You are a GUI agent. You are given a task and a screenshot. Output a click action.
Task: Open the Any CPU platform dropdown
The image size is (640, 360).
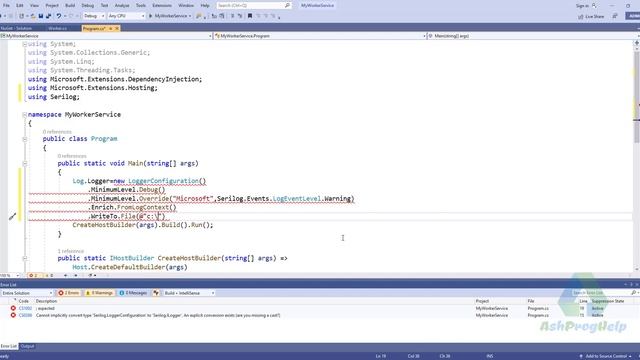click(126, 16)
